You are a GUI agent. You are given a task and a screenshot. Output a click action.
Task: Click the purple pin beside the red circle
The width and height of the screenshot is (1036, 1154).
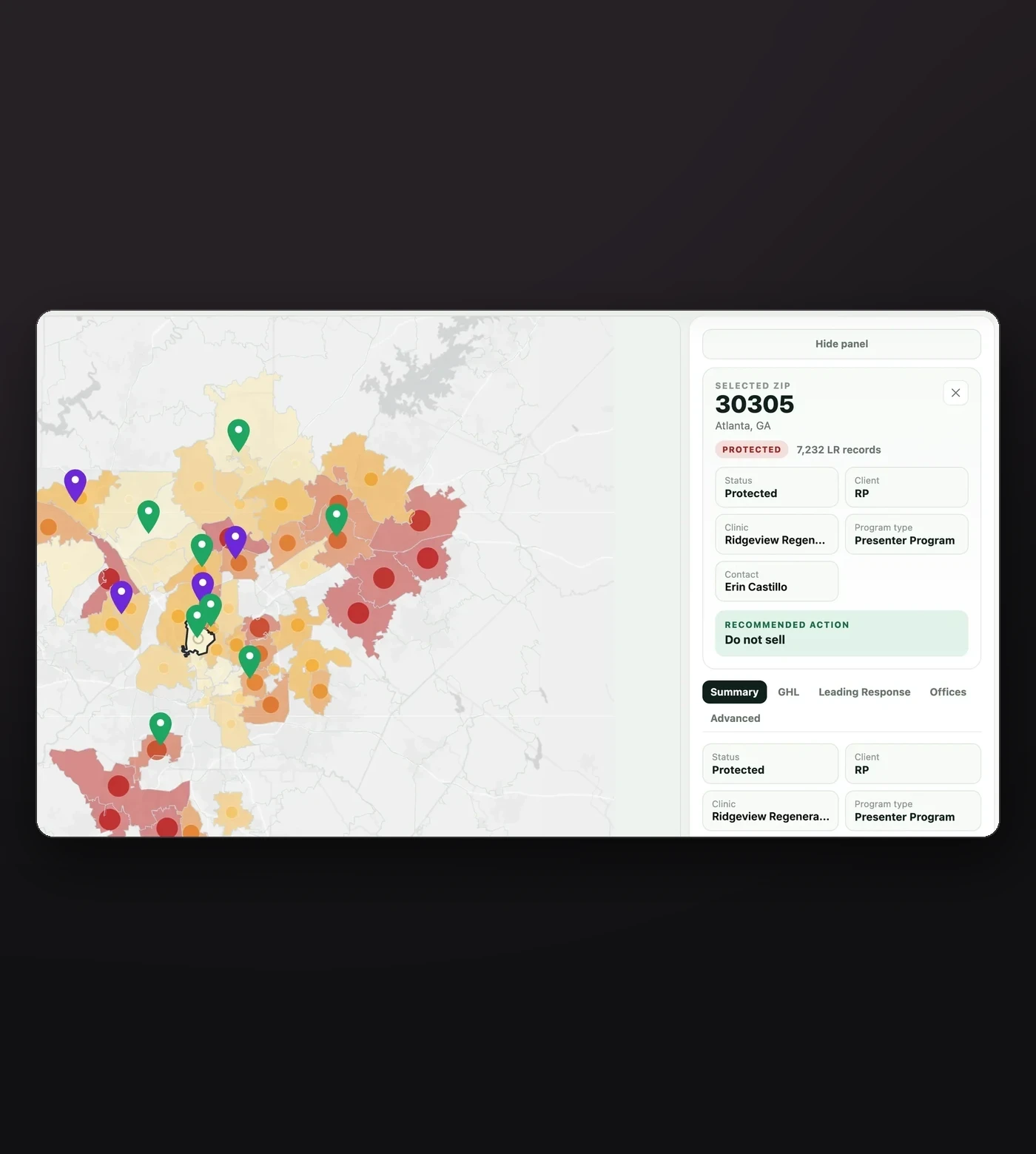235,541
